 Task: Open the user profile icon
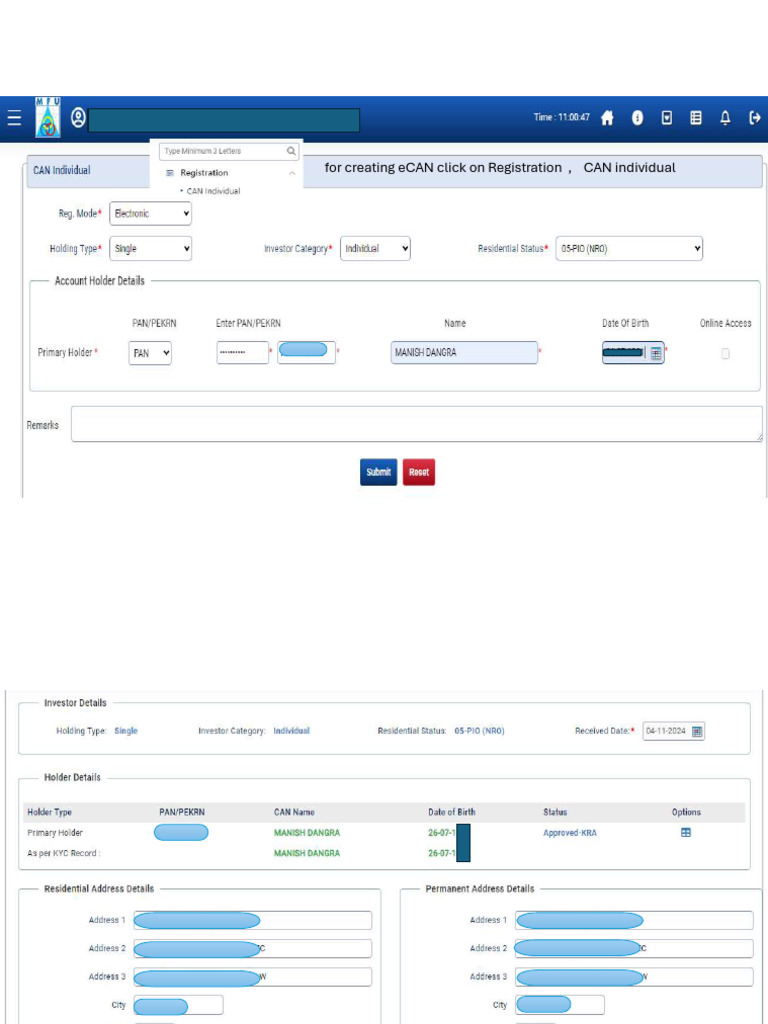click(78, 118)
